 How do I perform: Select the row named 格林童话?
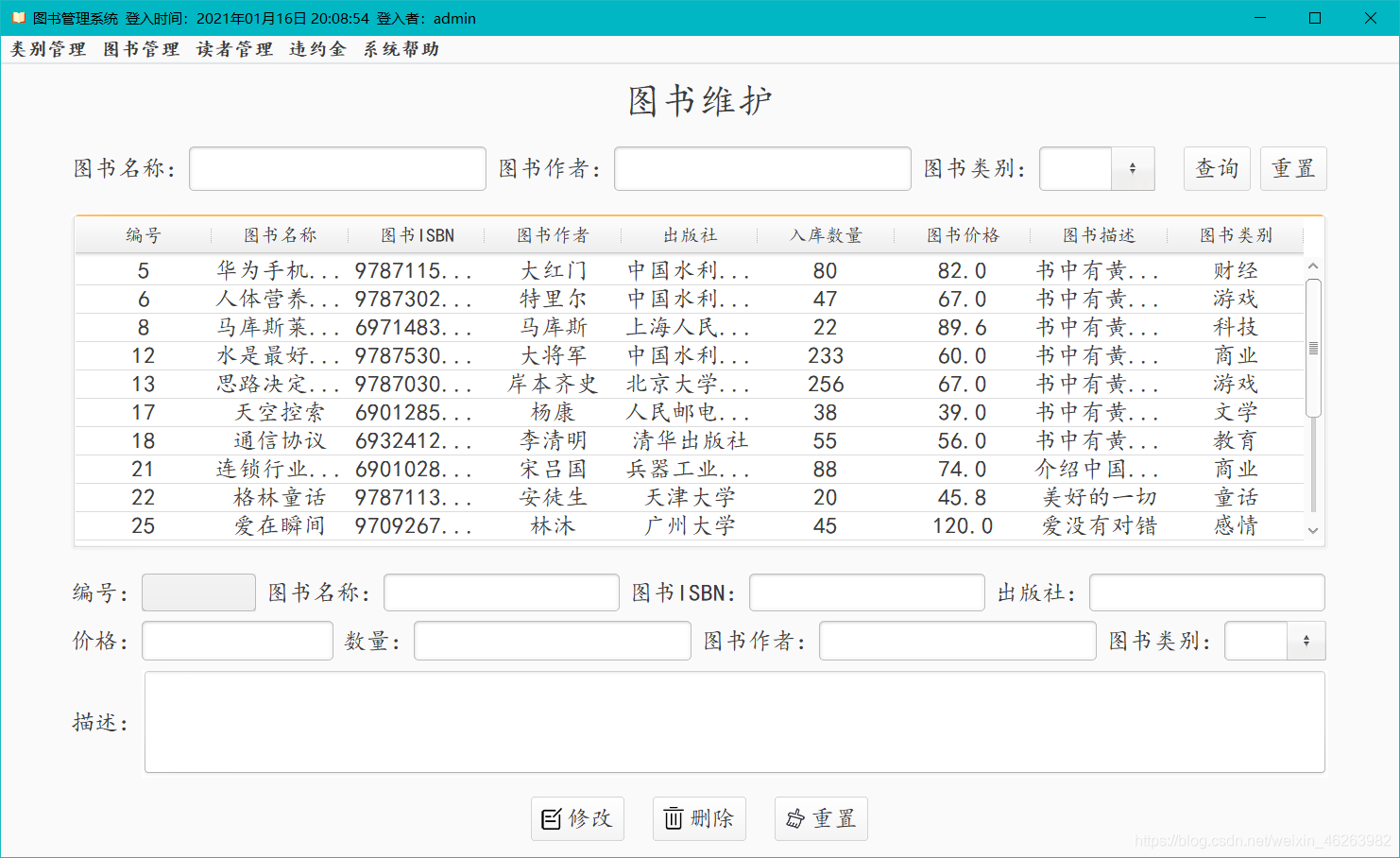point(690,498)
